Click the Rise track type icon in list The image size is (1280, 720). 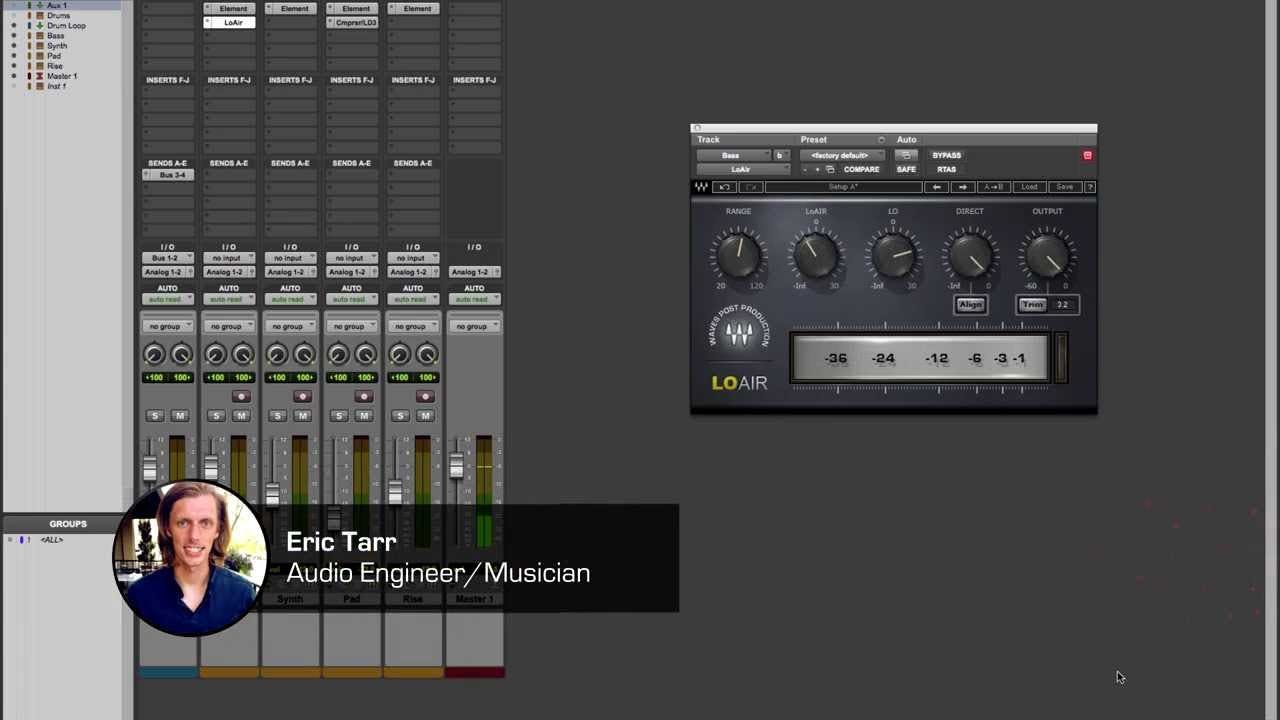[40, 66]
